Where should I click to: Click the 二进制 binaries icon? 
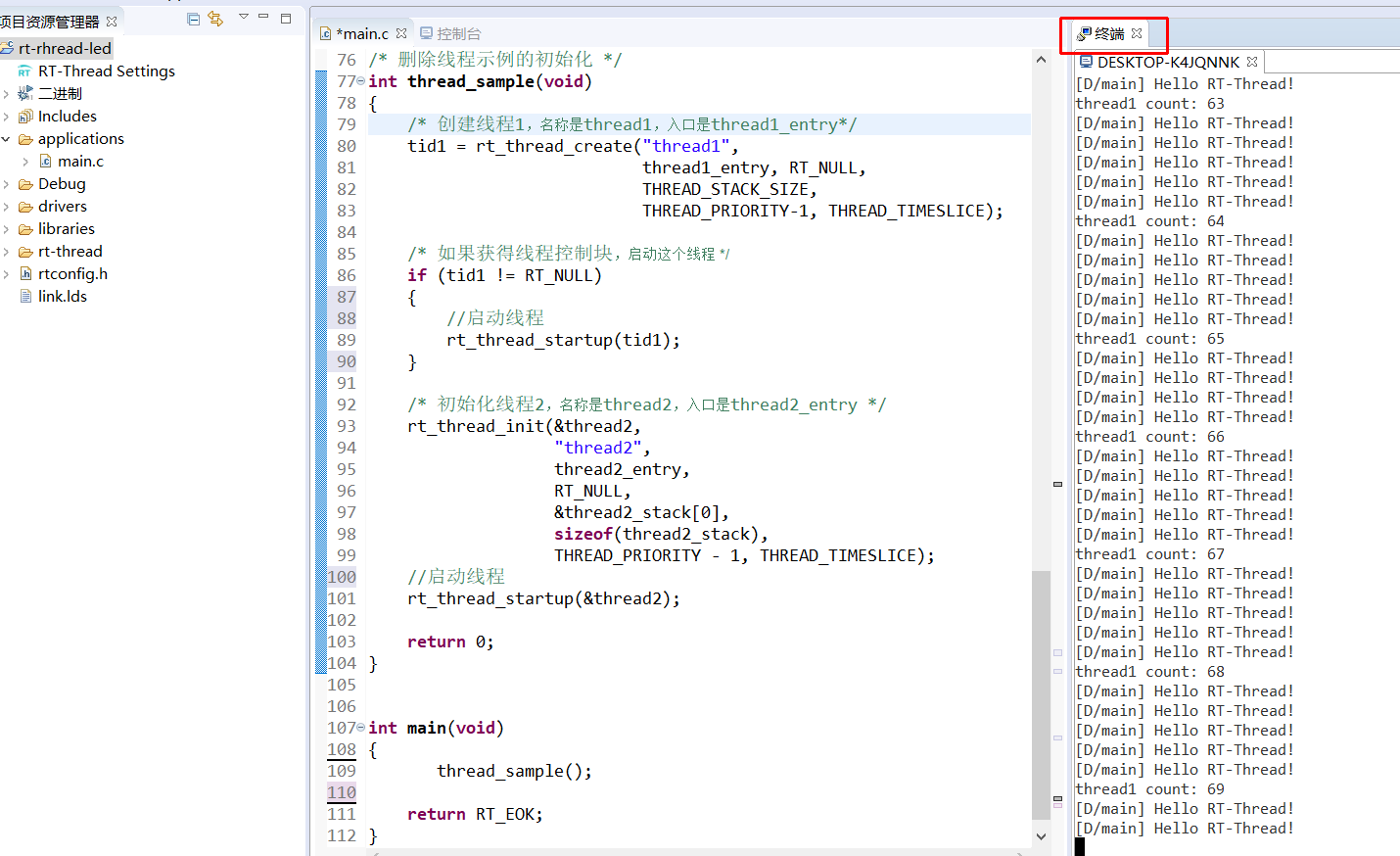tap(25, 93)
